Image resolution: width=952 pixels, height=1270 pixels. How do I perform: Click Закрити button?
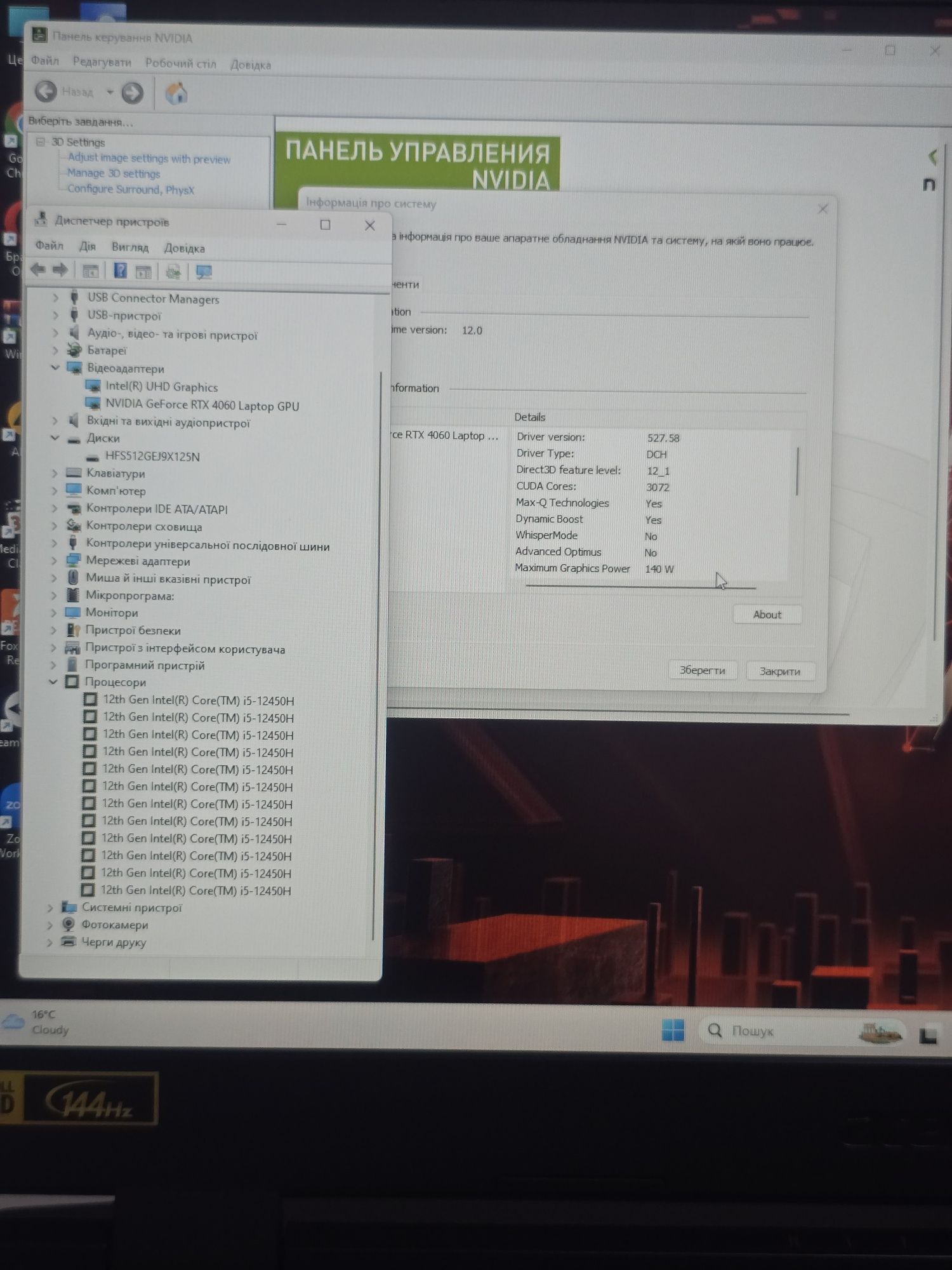(780, 671)
